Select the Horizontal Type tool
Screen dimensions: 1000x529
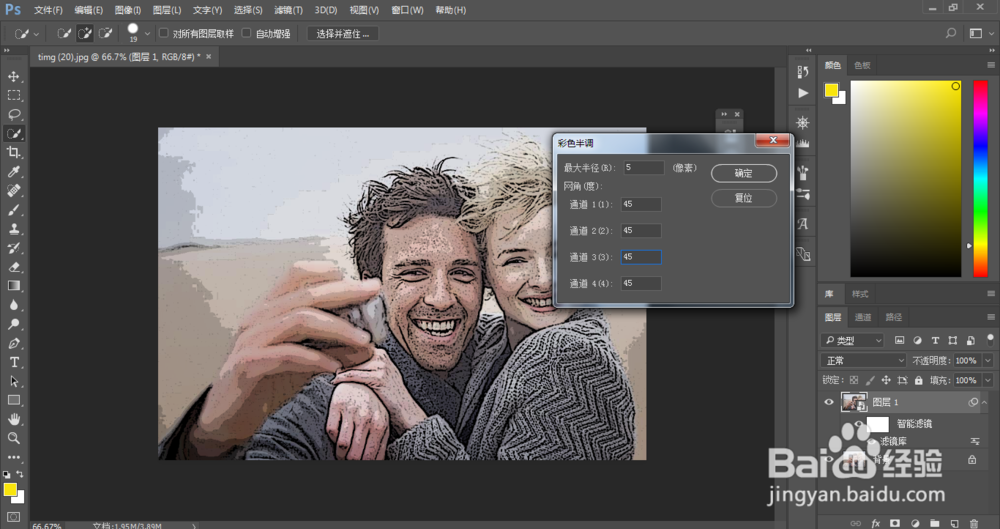tap(13, 362)
